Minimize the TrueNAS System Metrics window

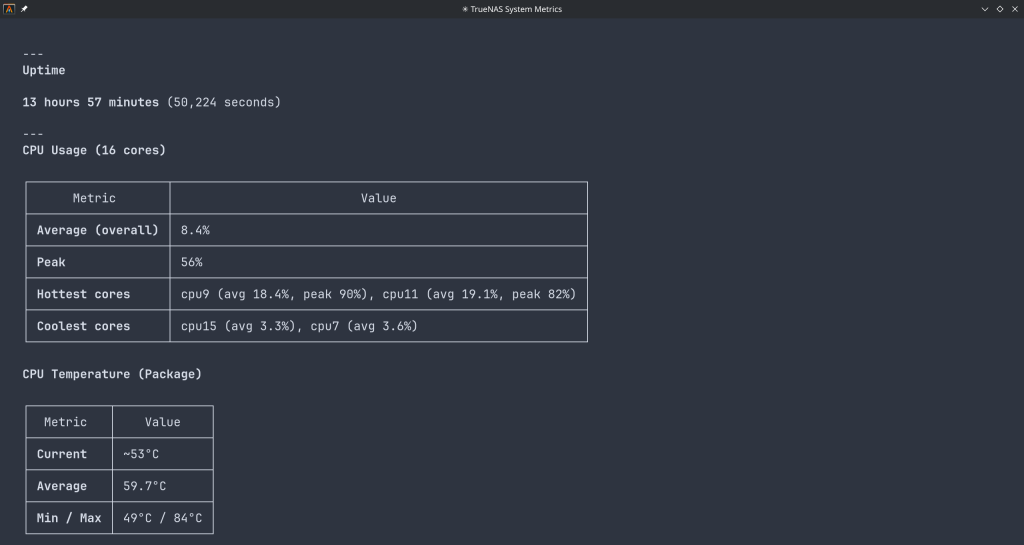coord(985,9)
